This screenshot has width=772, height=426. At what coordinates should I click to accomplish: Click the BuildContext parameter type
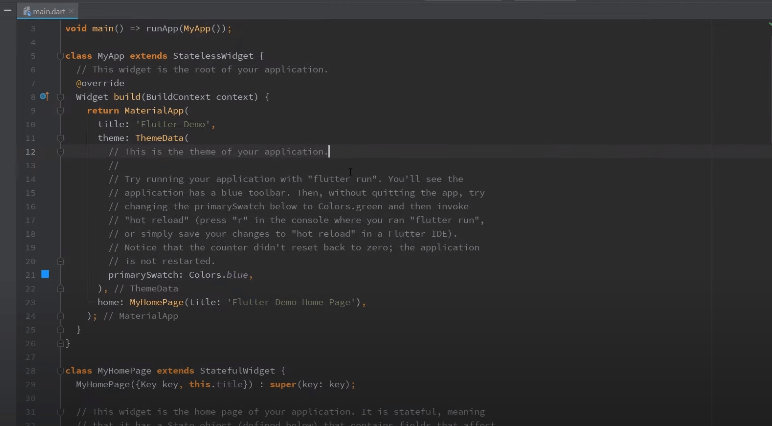(x=178, y=97)
